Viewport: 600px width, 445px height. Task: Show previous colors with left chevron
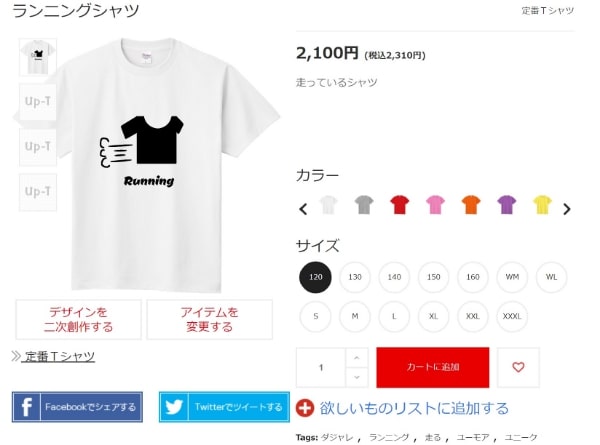[303, 209]
